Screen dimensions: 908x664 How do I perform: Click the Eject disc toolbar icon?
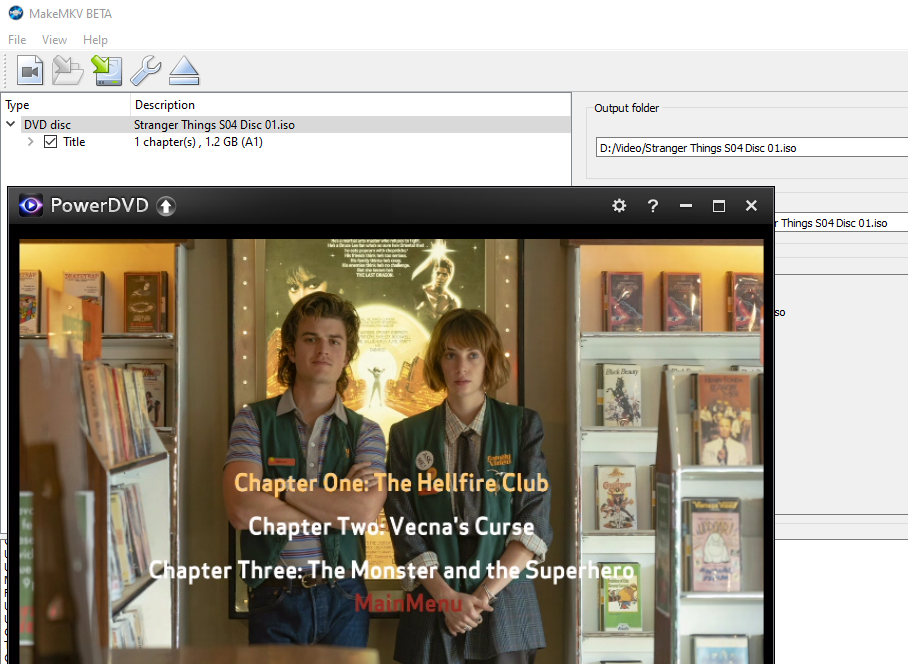(x=184, y=71)
